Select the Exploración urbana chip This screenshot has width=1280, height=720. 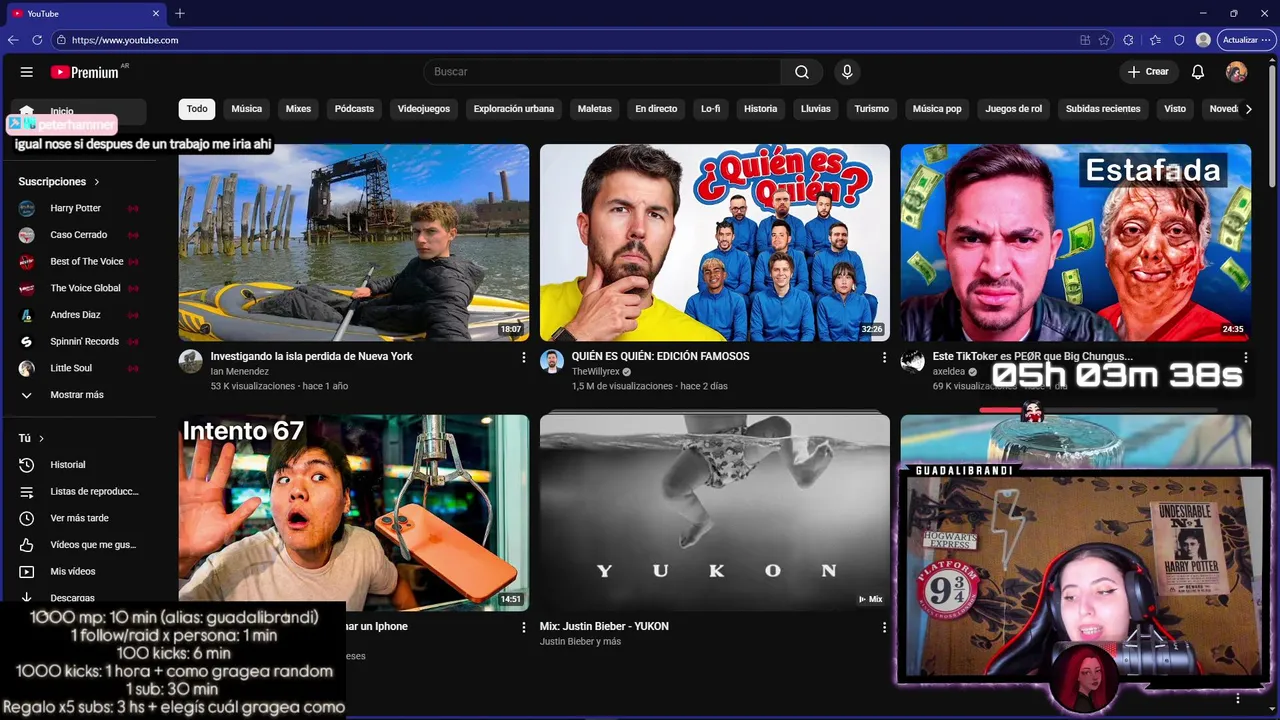point(514,109)
